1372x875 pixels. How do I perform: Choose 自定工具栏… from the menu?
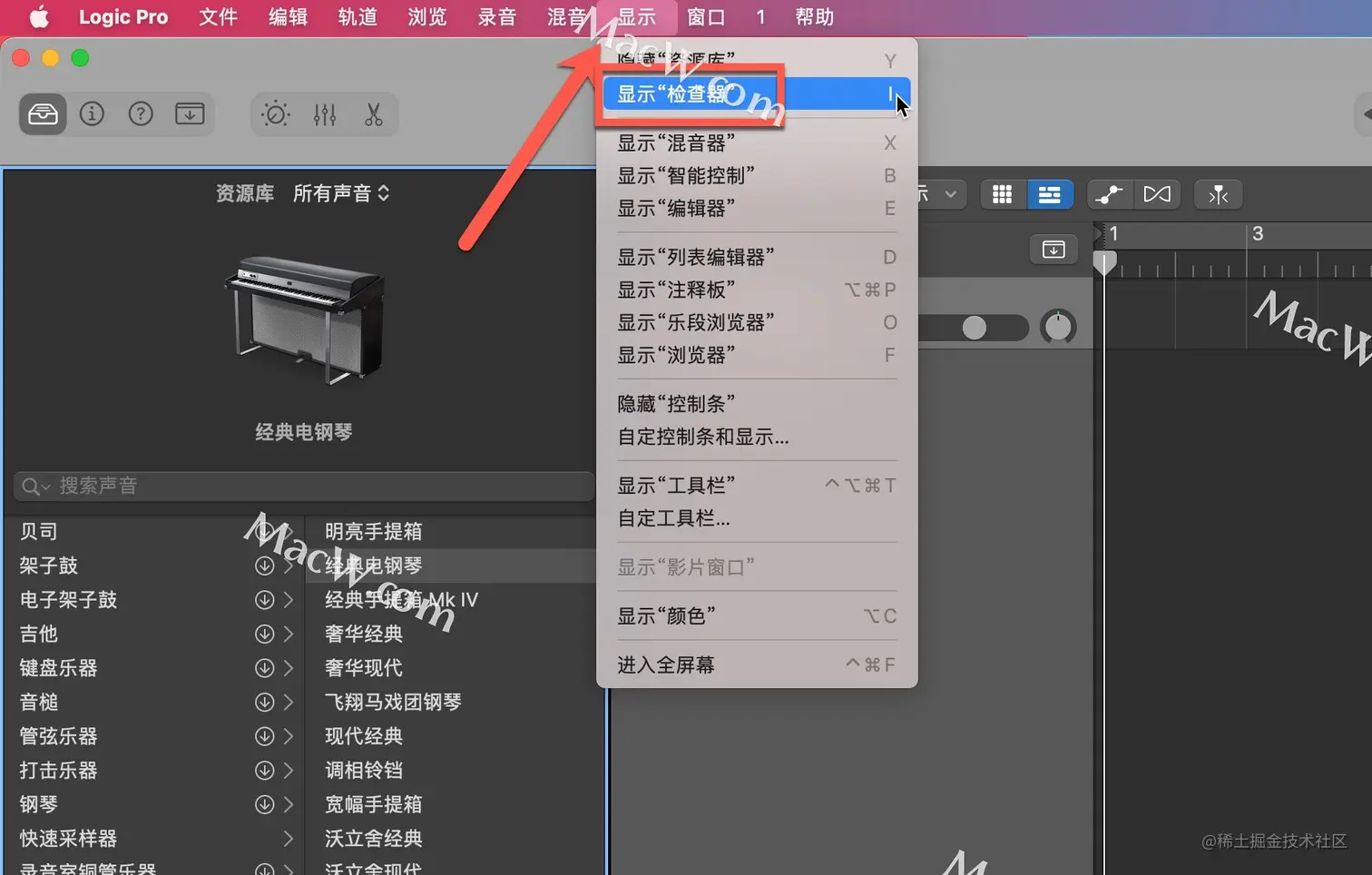(x=756, y=518)
